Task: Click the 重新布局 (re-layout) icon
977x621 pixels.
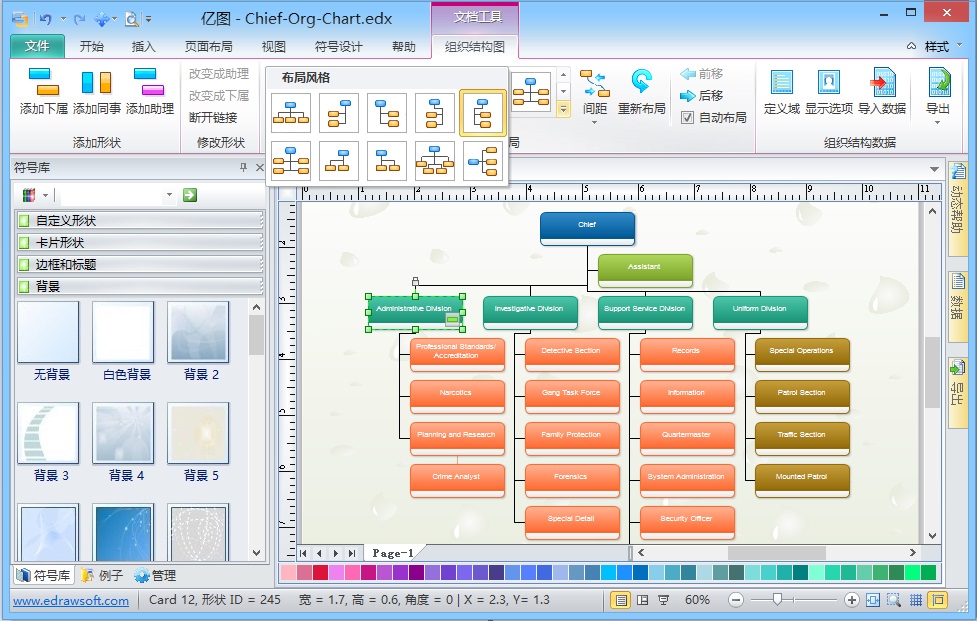Action: [x=641, y=83]
